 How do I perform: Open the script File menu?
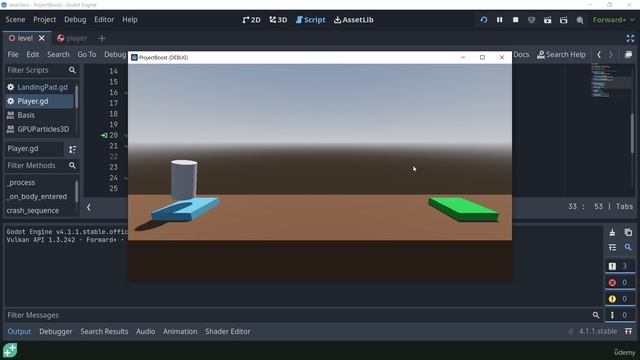click(x=13, y=54)
